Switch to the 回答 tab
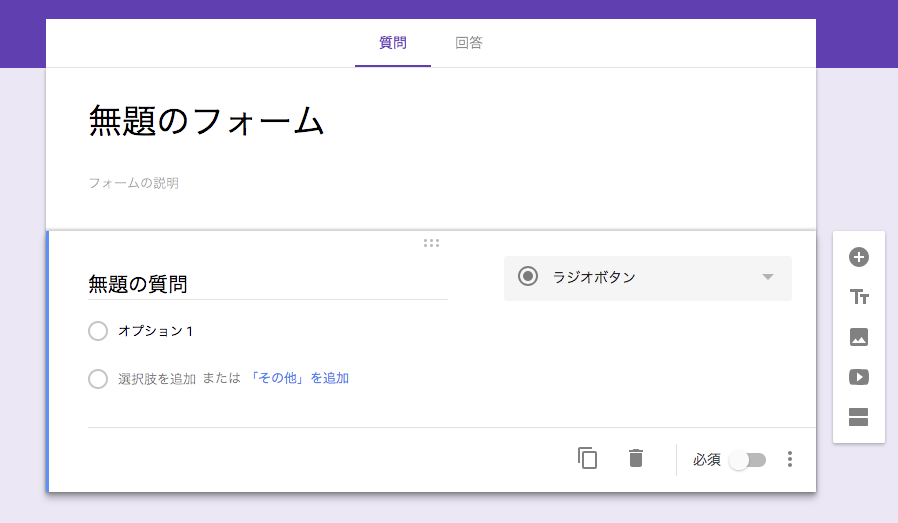 tap(468, 43)
